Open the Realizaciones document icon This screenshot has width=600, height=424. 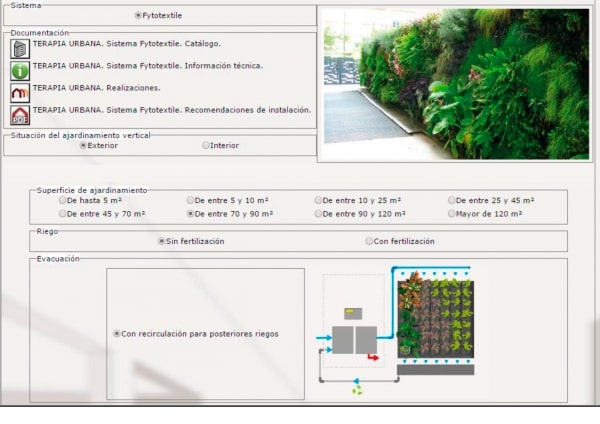coord(20,93)
